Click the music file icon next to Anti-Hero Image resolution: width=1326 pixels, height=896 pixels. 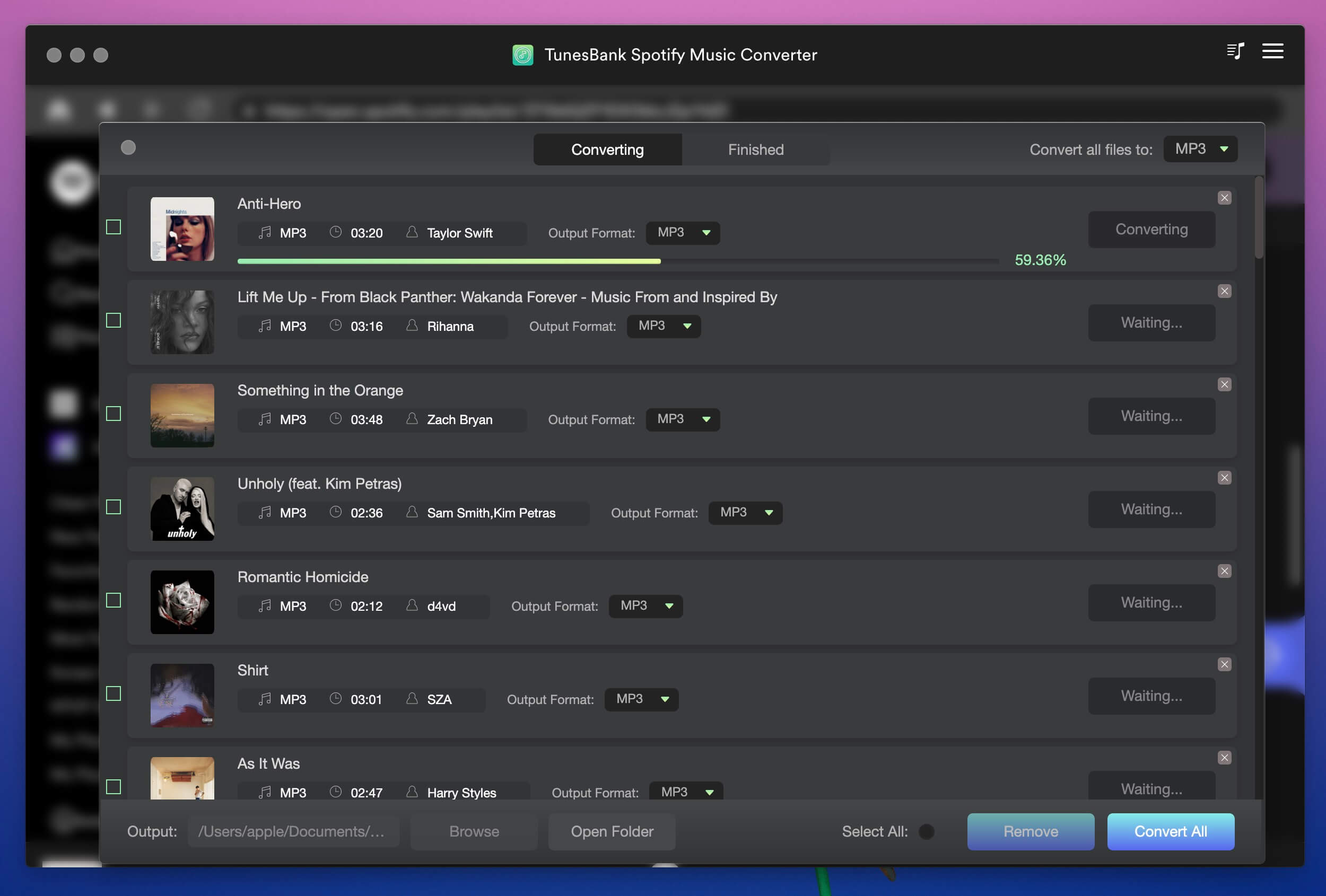click(263, 232)
